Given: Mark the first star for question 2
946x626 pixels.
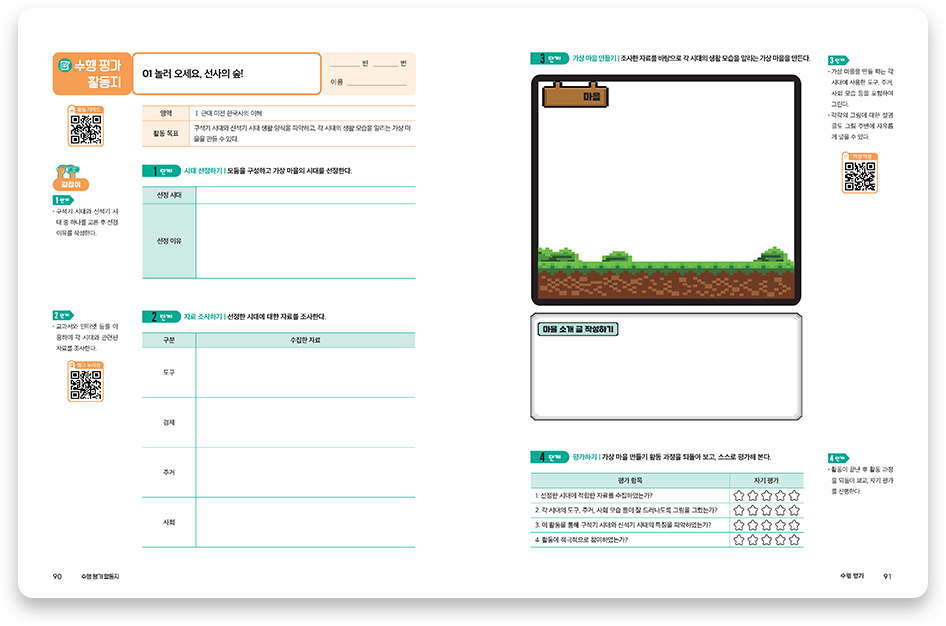Looking at the screenshot, I should (x=738, y=510).
